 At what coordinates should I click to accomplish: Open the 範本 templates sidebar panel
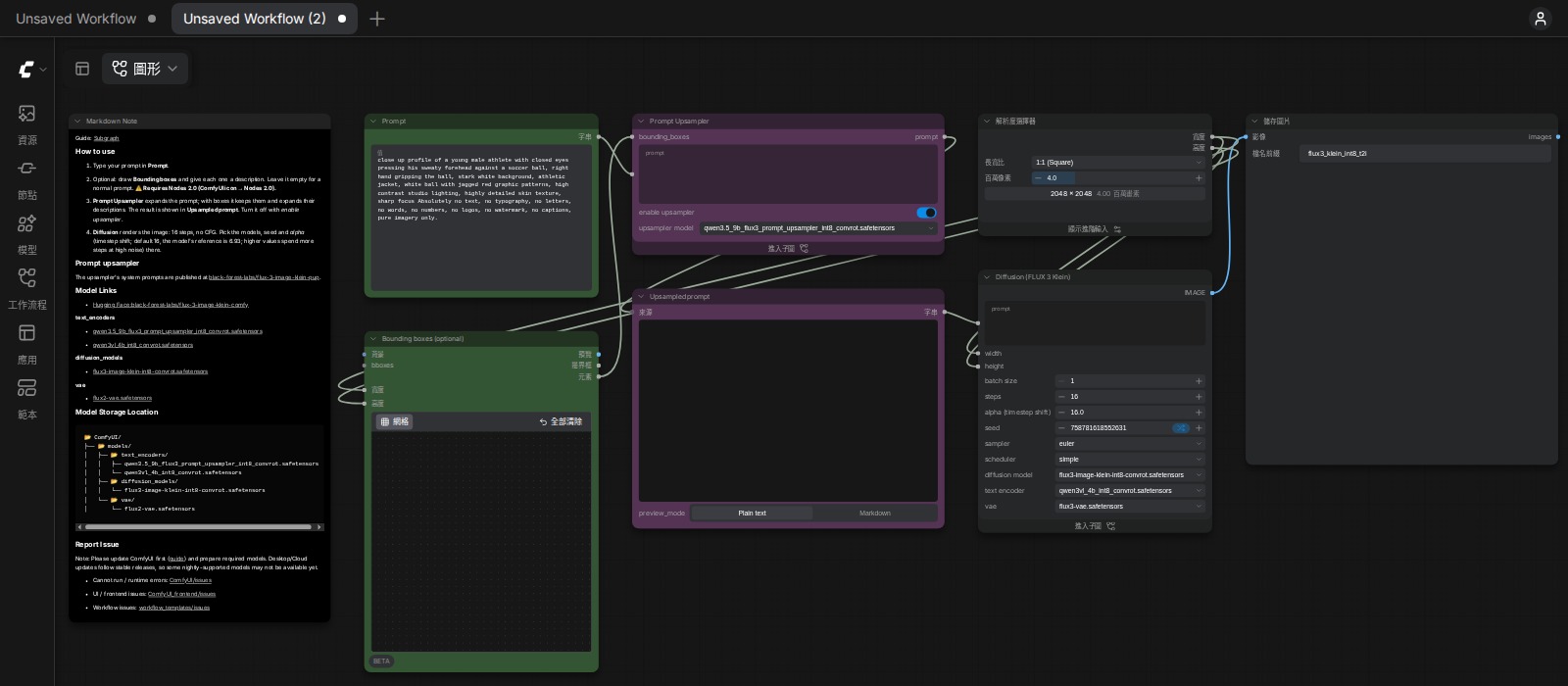(x=27, y=399)
